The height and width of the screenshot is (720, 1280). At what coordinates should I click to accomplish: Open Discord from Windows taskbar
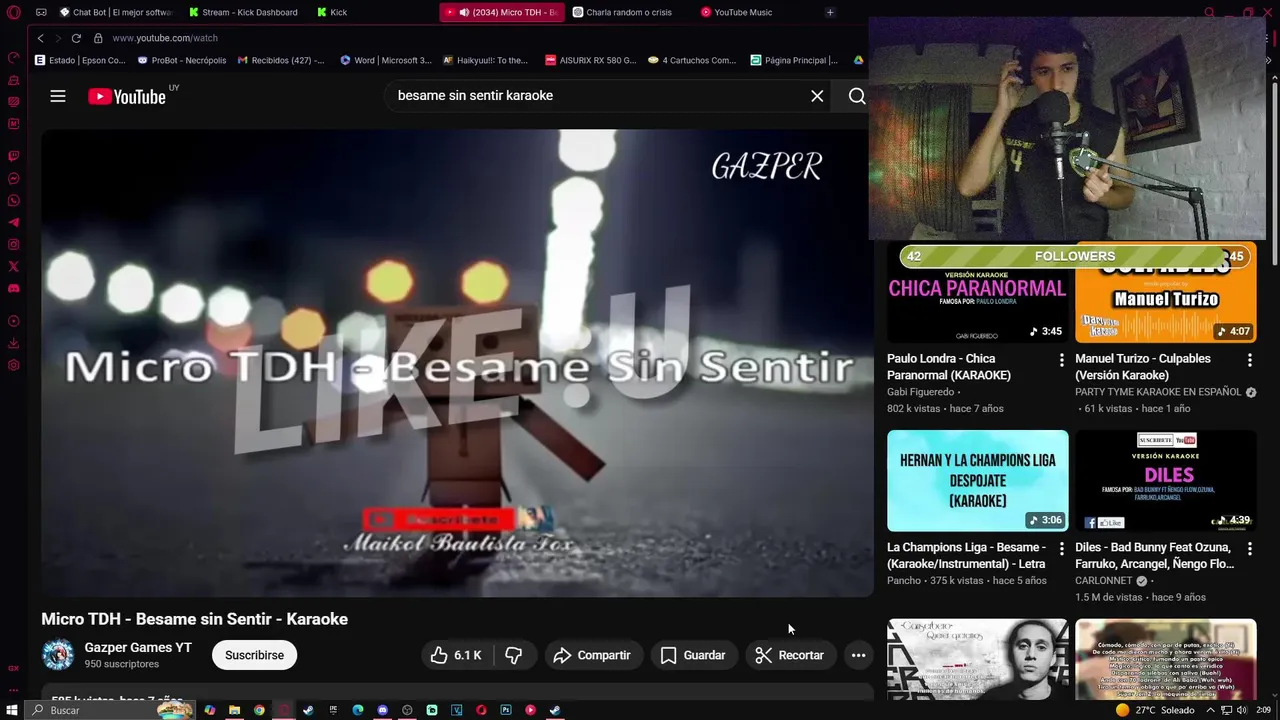(x=383, y=710)
